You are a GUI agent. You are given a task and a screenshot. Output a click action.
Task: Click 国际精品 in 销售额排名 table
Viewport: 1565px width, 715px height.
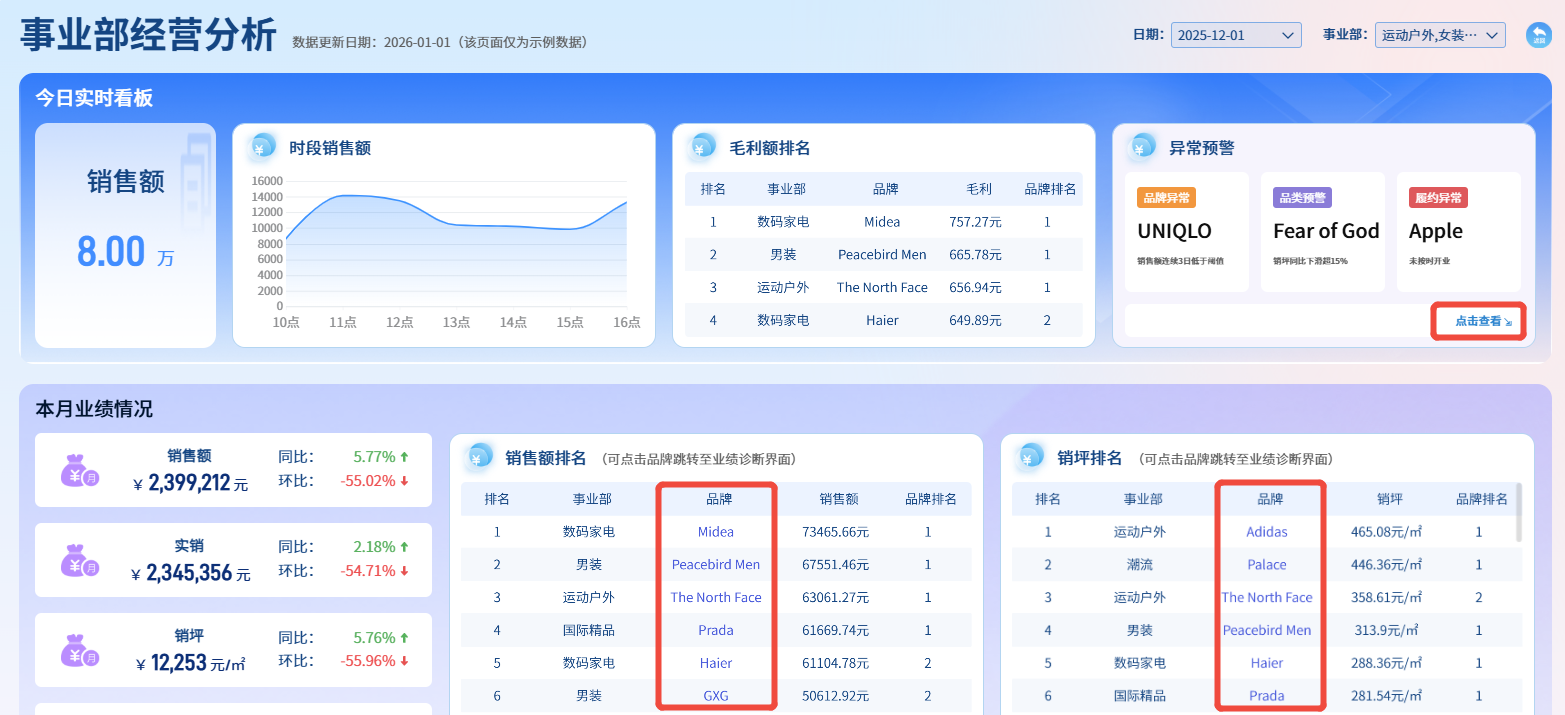[589, 631]
